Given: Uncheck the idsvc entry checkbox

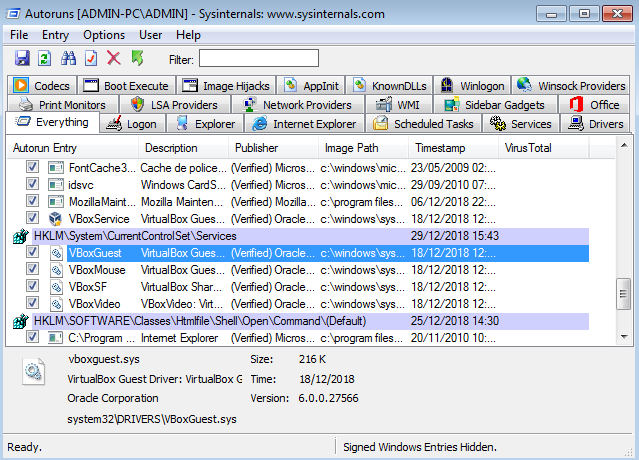Looking at the screenshot, I should (x=32, y=184).
